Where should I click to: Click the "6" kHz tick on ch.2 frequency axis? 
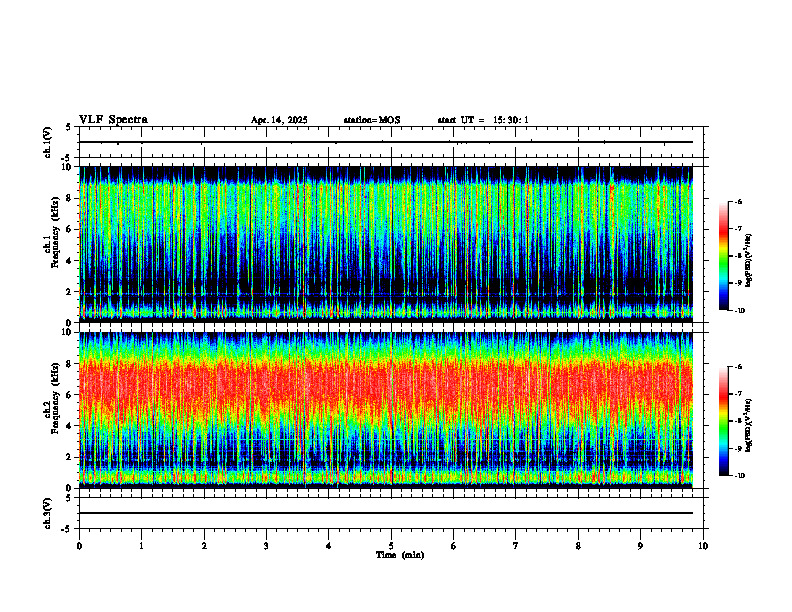click(69, 395)
